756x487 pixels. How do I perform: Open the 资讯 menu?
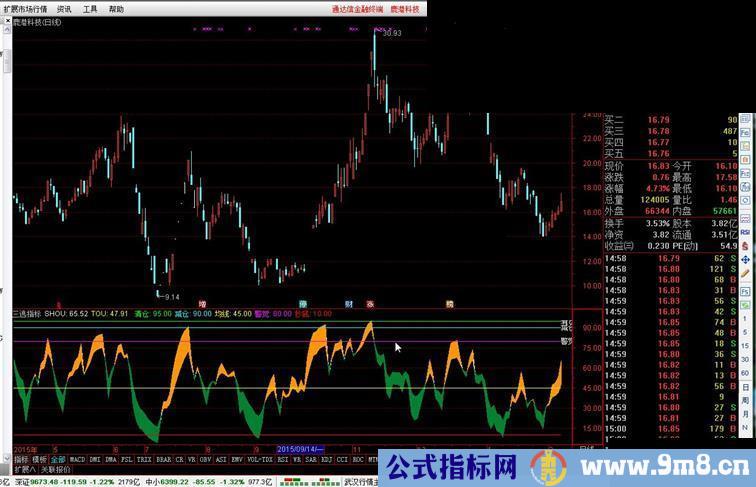[x=64, y=8]
